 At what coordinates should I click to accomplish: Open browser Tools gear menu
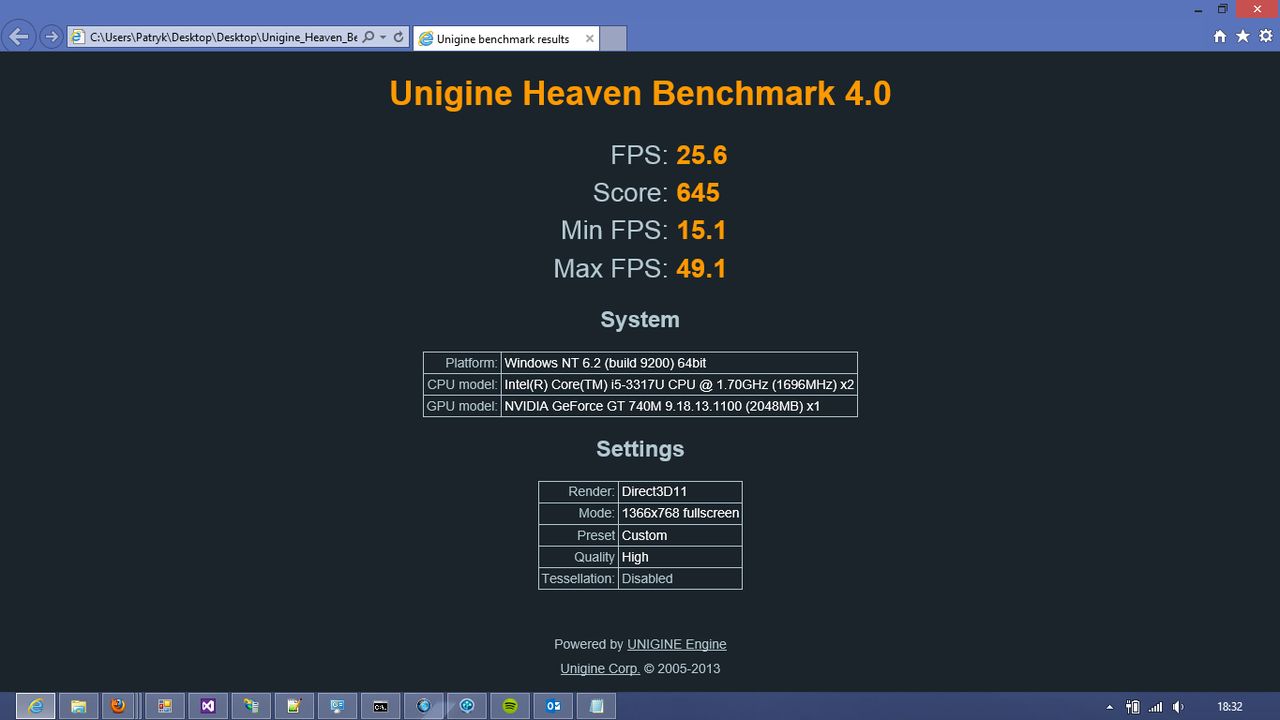tap(1265, 36)
